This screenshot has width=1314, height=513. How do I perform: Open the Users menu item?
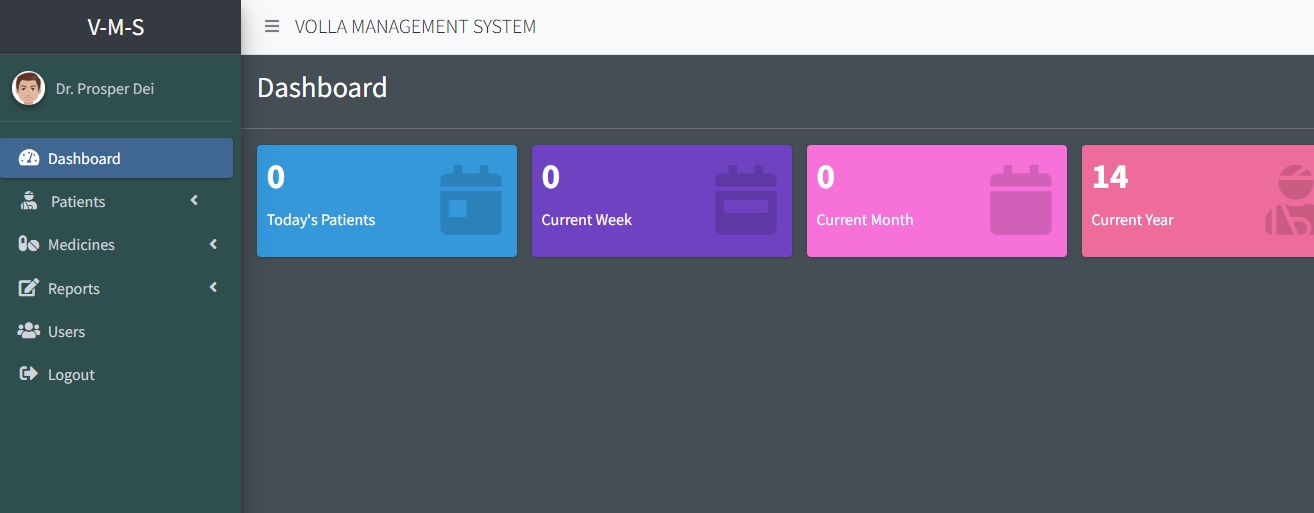click(x=117, y=331)
